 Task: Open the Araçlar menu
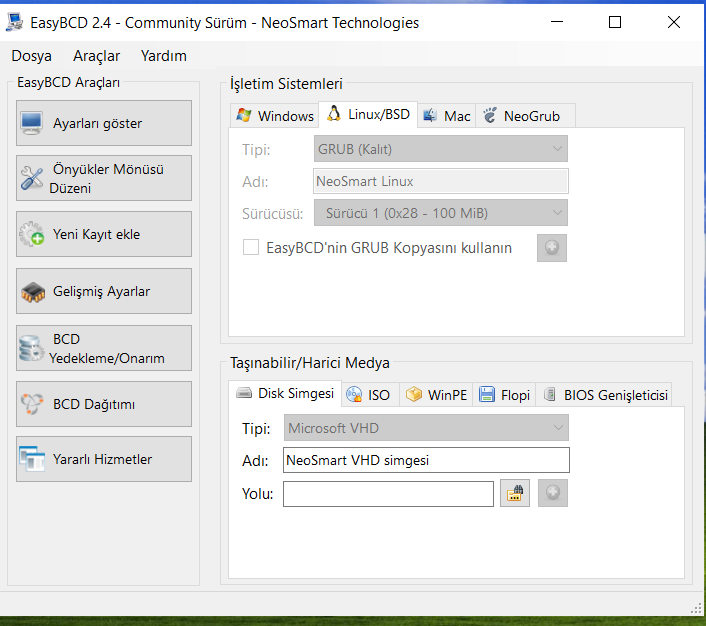click(x=96, y=56)
